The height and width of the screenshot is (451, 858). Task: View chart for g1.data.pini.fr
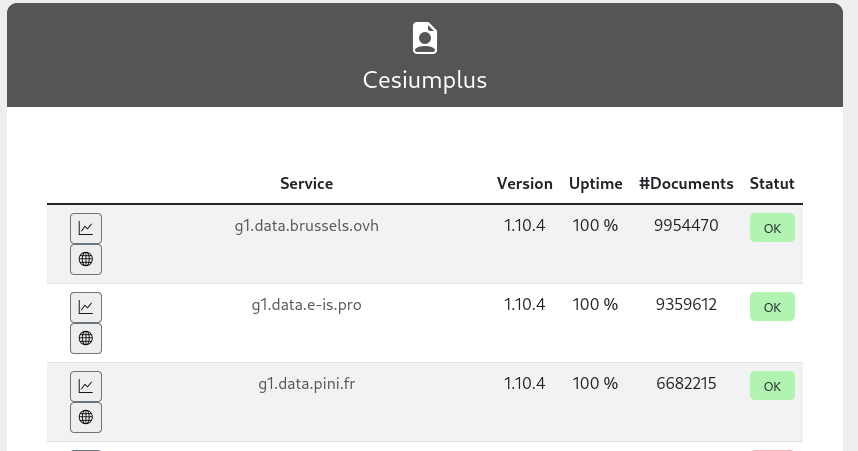pos(86,386)
